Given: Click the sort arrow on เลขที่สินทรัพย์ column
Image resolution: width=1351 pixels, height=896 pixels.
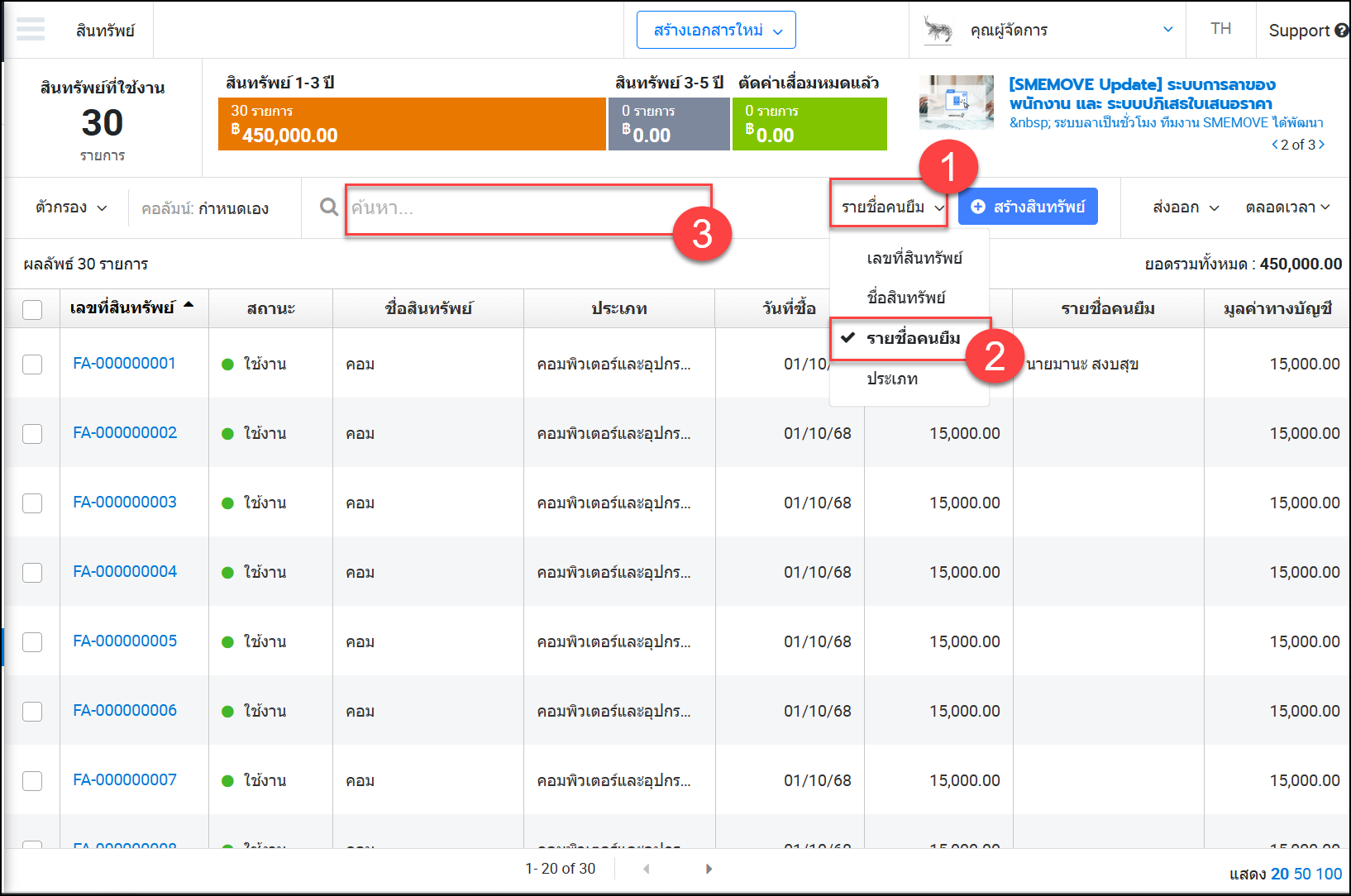Looking at the screenshot, I should (x=189, y=306).
